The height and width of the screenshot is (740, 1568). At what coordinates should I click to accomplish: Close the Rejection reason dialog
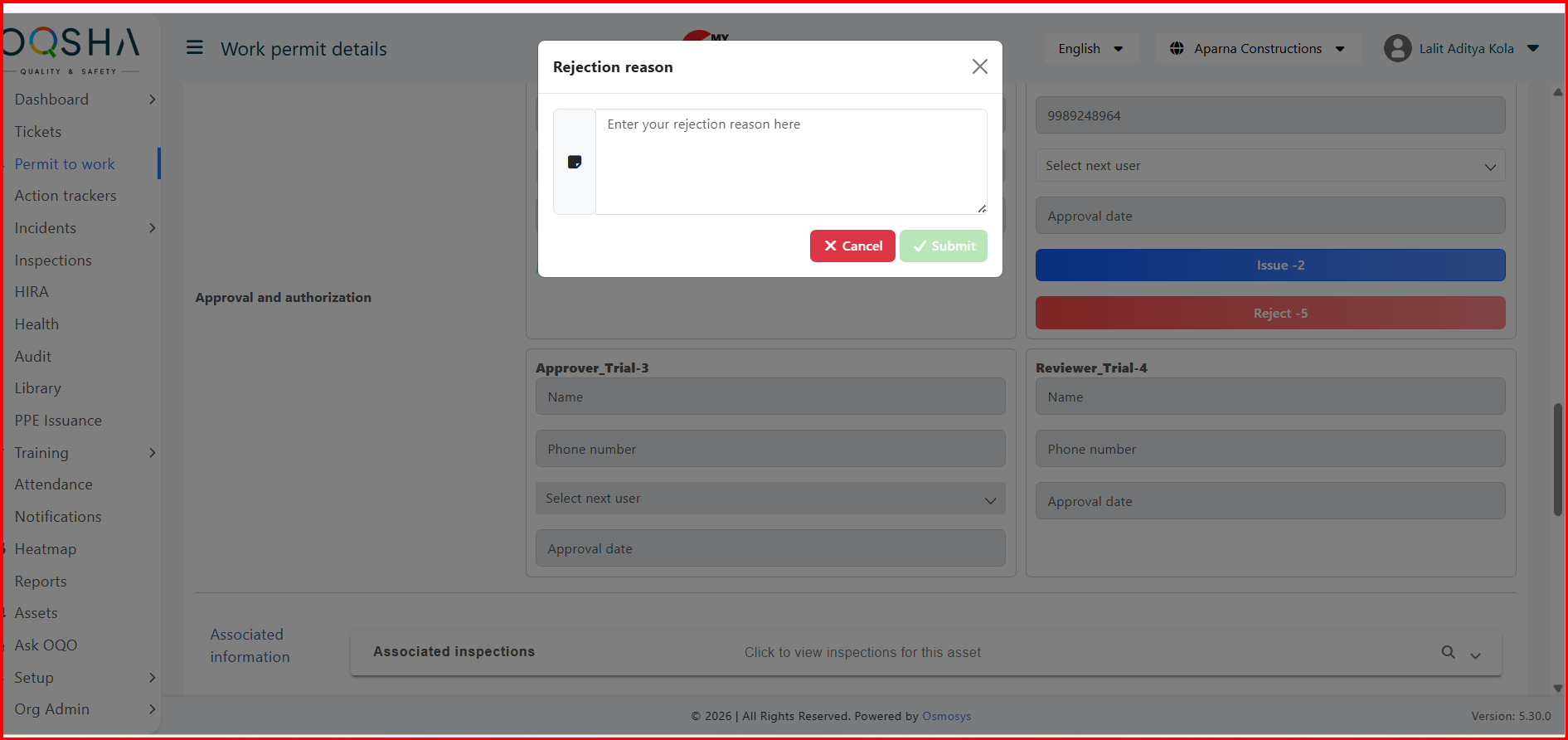pyautogui.click(x=979, y=66)
